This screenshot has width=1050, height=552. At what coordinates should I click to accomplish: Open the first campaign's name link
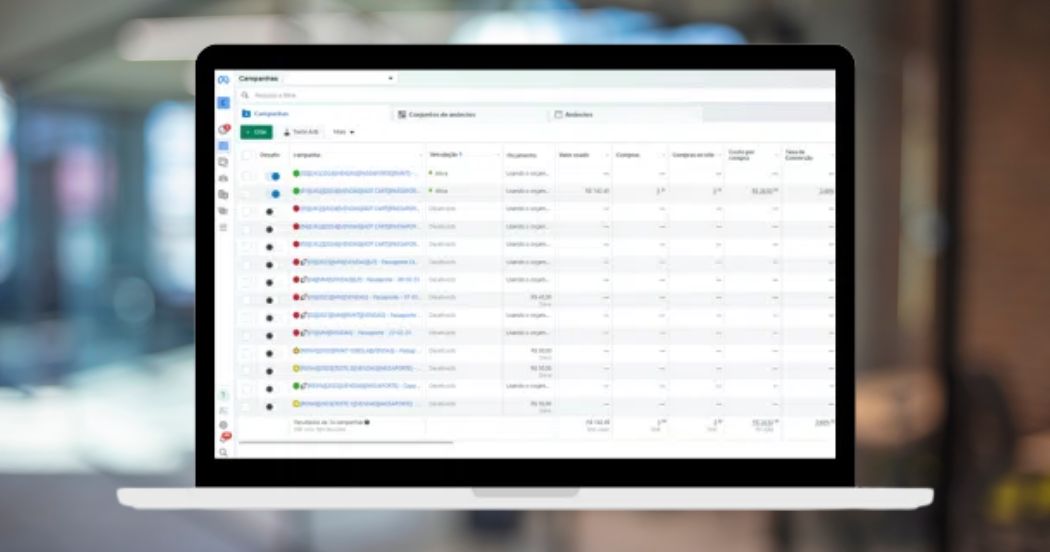[358, 174]
